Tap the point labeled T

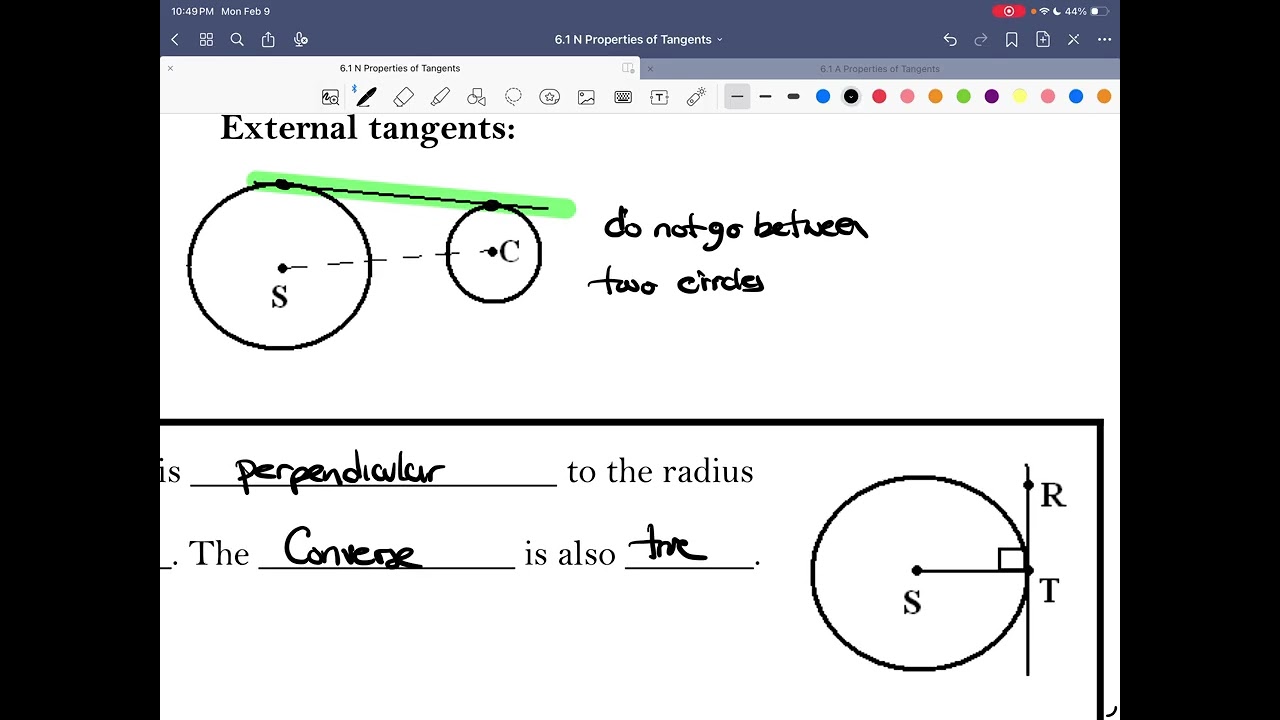(x=1028, y=571)
